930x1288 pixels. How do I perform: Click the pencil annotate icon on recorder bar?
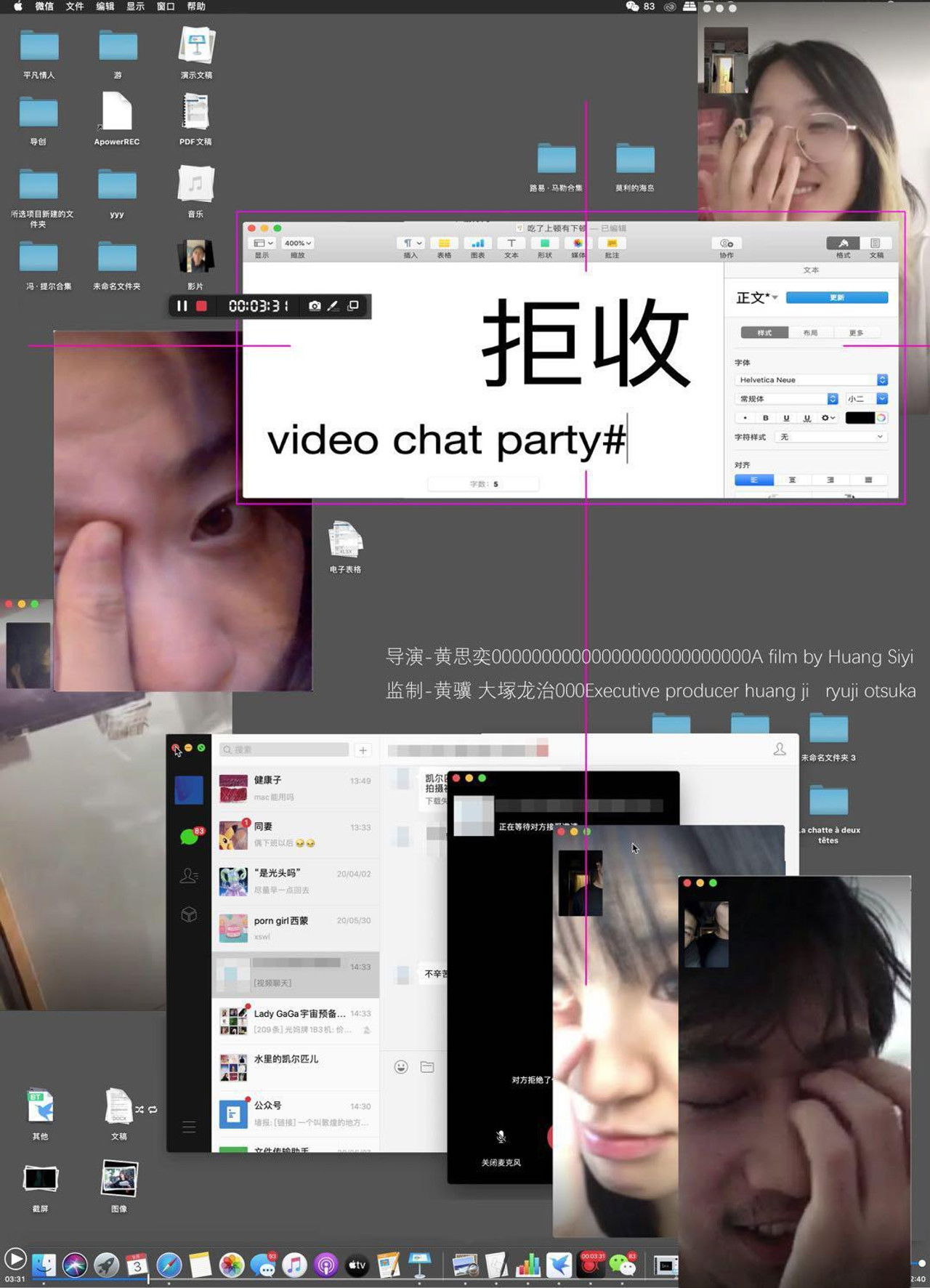(x=333, y=306)
